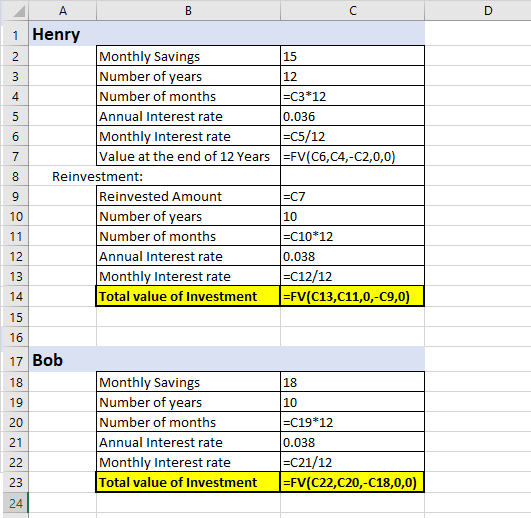Click the 0.036 annual interest rate cell
Image resolution: width=531 pixels, height=518 pixels.
click(353, 116)
